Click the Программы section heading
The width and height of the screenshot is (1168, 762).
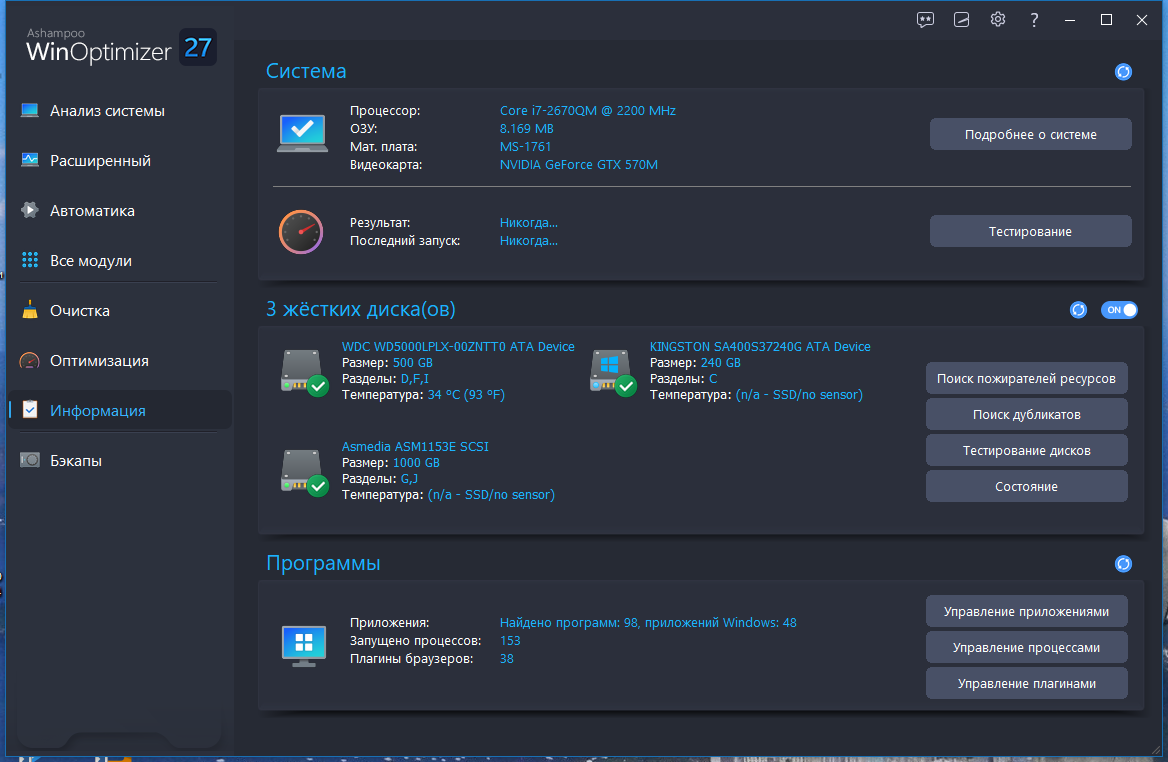click(x=323, y=563)
